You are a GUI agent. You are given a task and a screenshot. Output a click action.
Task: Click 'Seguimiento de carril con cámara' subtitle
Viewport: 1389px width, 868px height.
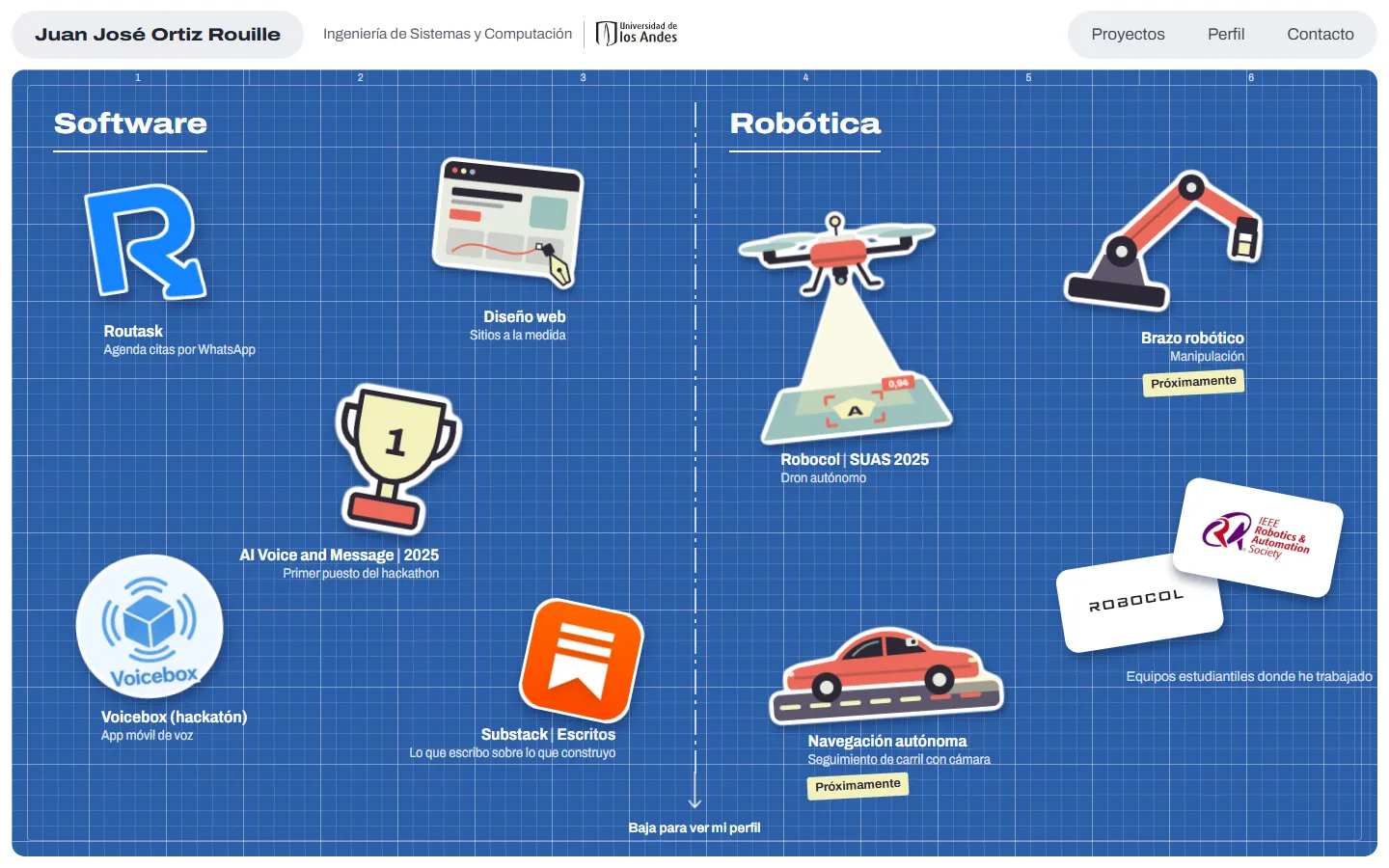click(899, 759)
